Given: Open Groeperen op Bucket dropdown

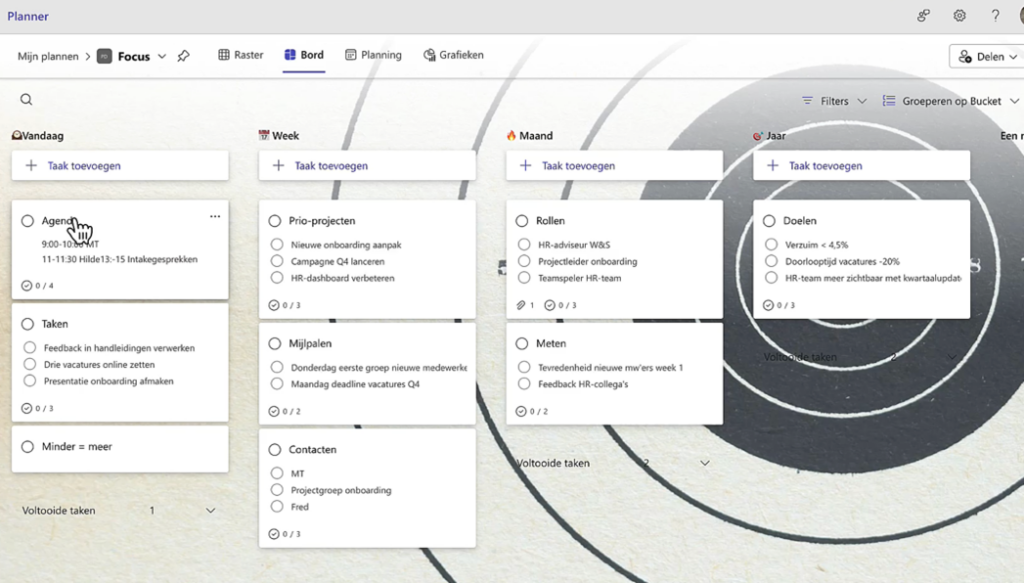Looking at the screenshot, I should point(950,101).
